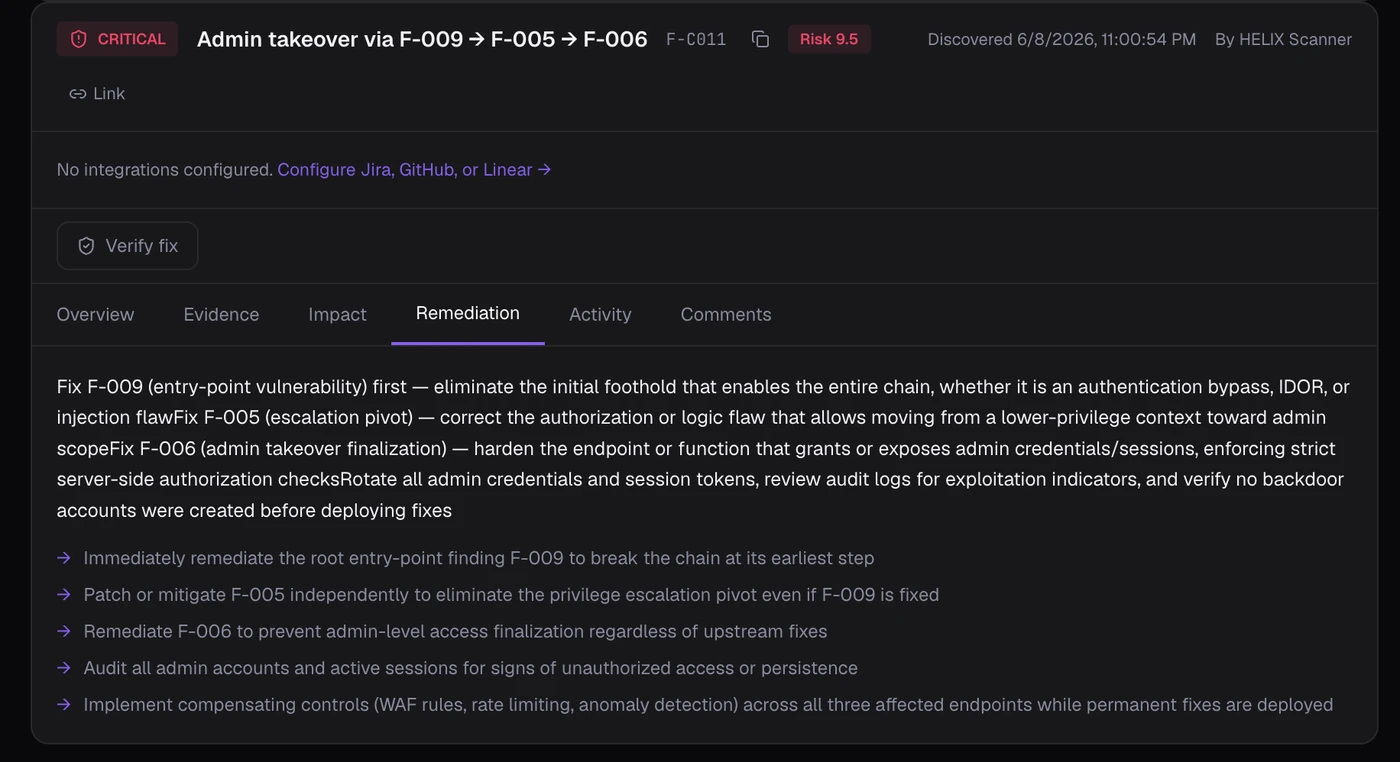This screenshot has width=1400, height=762.
Task: Click arrow bullet before Patch or mitigate F-005
Action: pos(64,595)
